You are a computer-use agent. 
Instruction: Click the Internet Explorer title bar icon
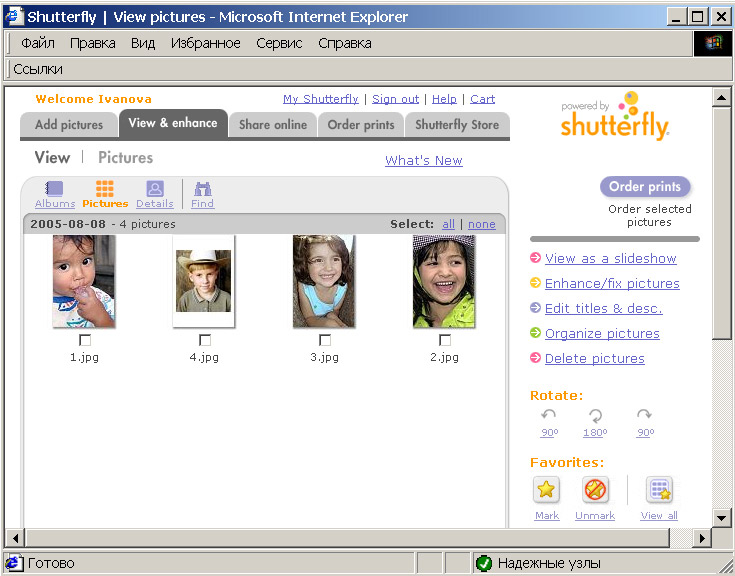13,17
